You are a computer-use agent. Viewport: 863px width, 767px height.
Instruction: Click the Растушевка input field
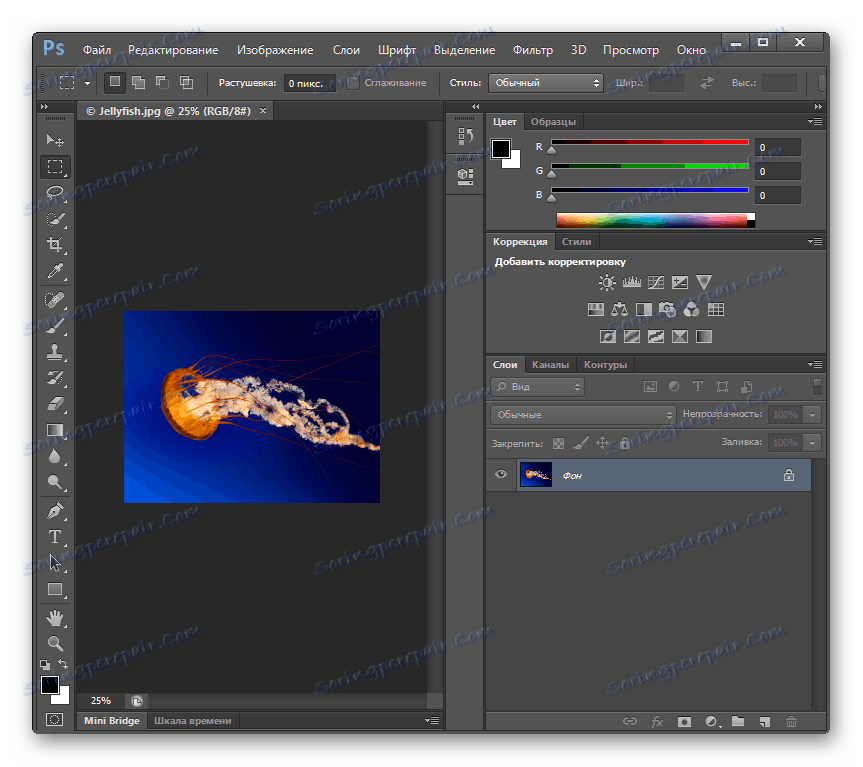(309, 83)
